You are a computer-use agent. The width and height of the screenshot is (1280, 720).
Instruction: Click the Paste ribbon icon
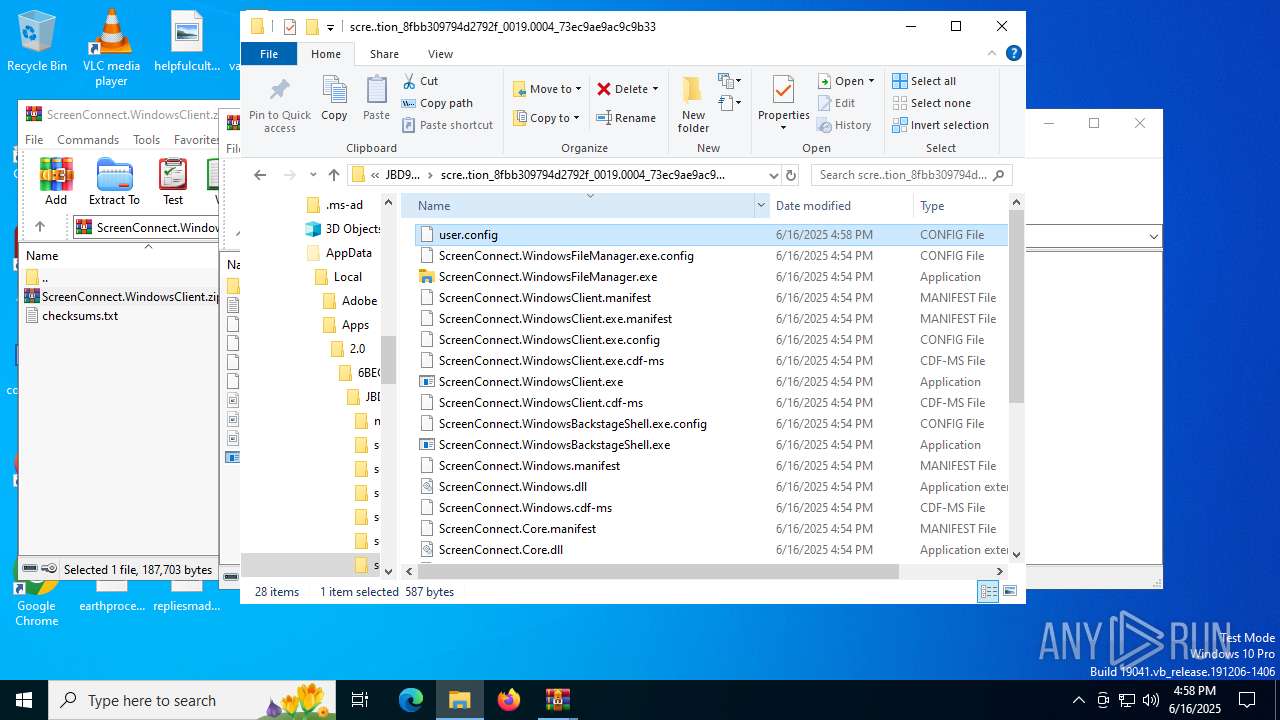[x=376, y=100]
